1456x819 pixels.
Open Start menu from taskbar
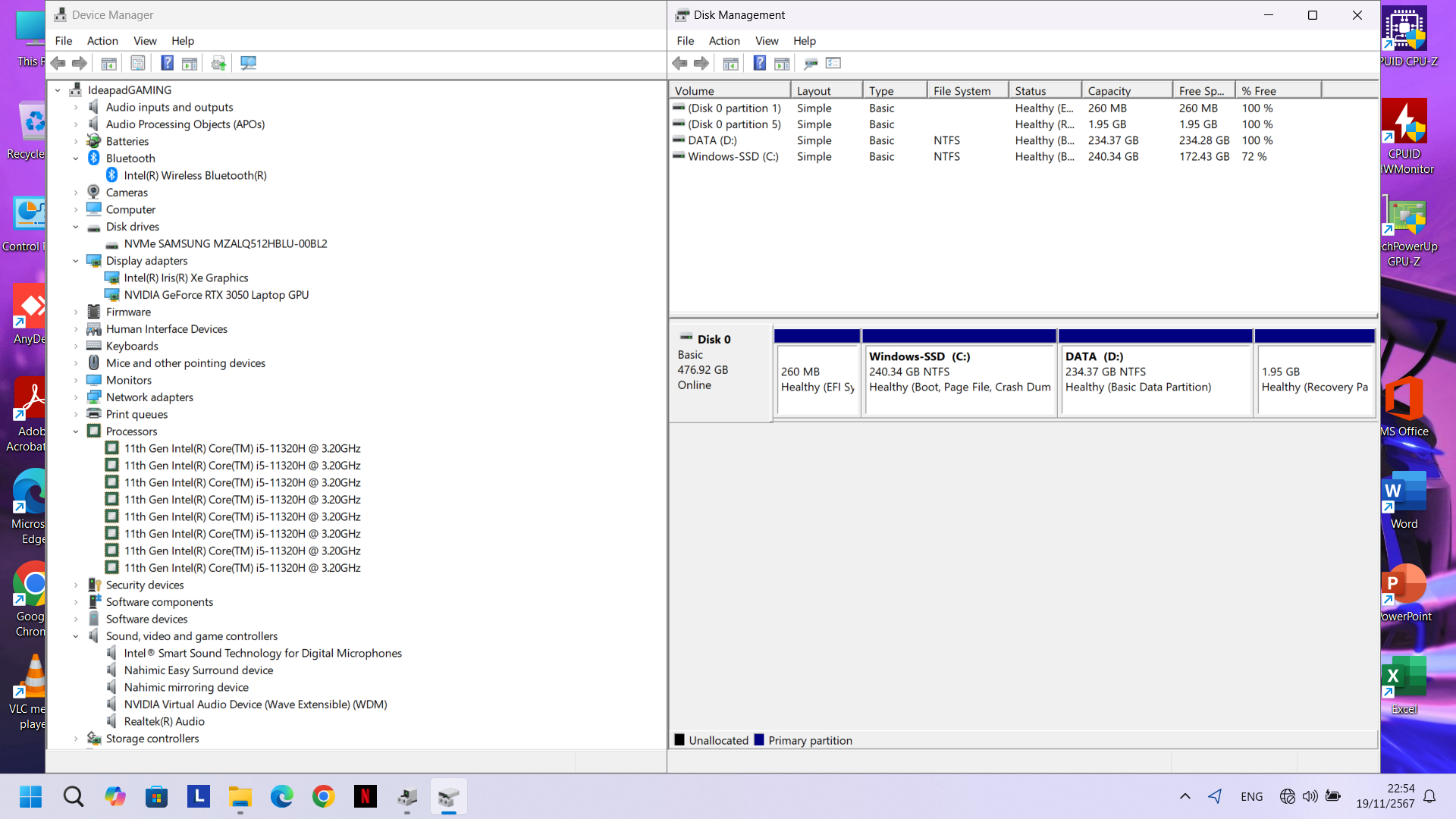pos(31,796)
